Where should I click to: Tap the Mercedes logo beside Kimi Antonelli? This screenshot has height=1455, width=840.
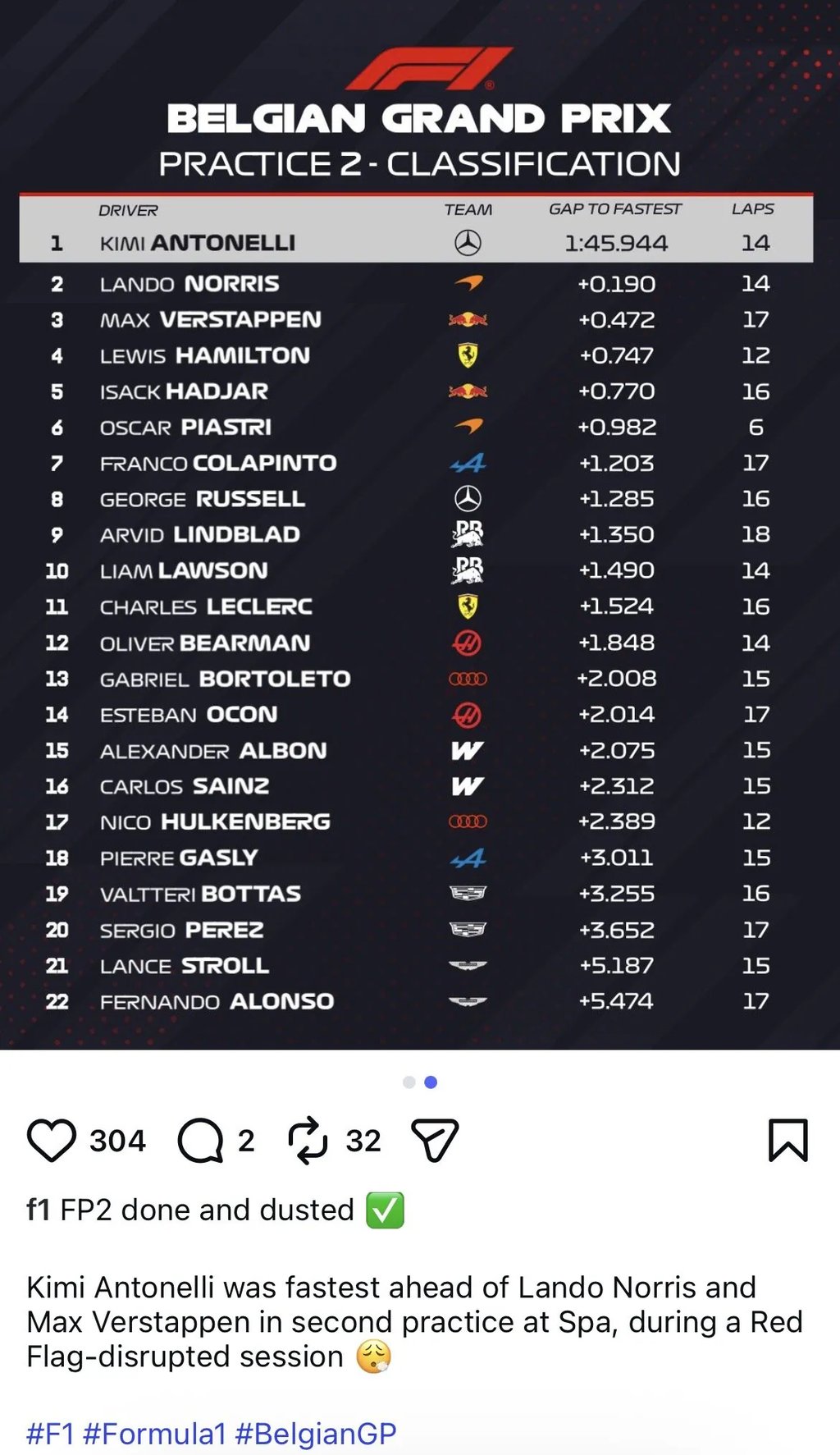click(468, 243)
